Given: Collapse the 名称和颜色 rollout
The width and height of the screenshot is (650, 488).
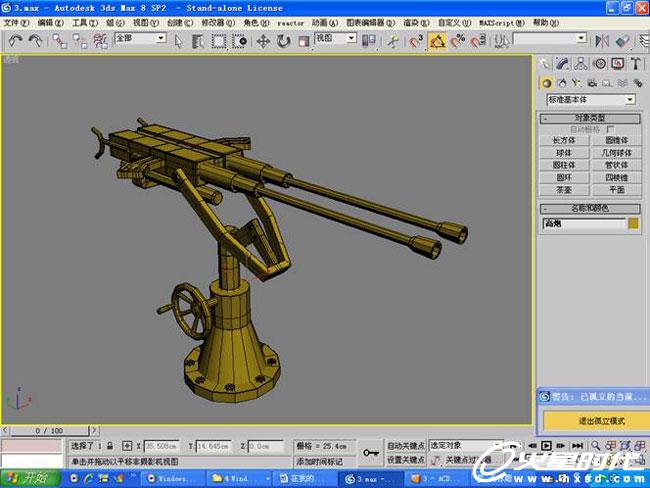Looking at the screenshot, I should tap(590, 208).
